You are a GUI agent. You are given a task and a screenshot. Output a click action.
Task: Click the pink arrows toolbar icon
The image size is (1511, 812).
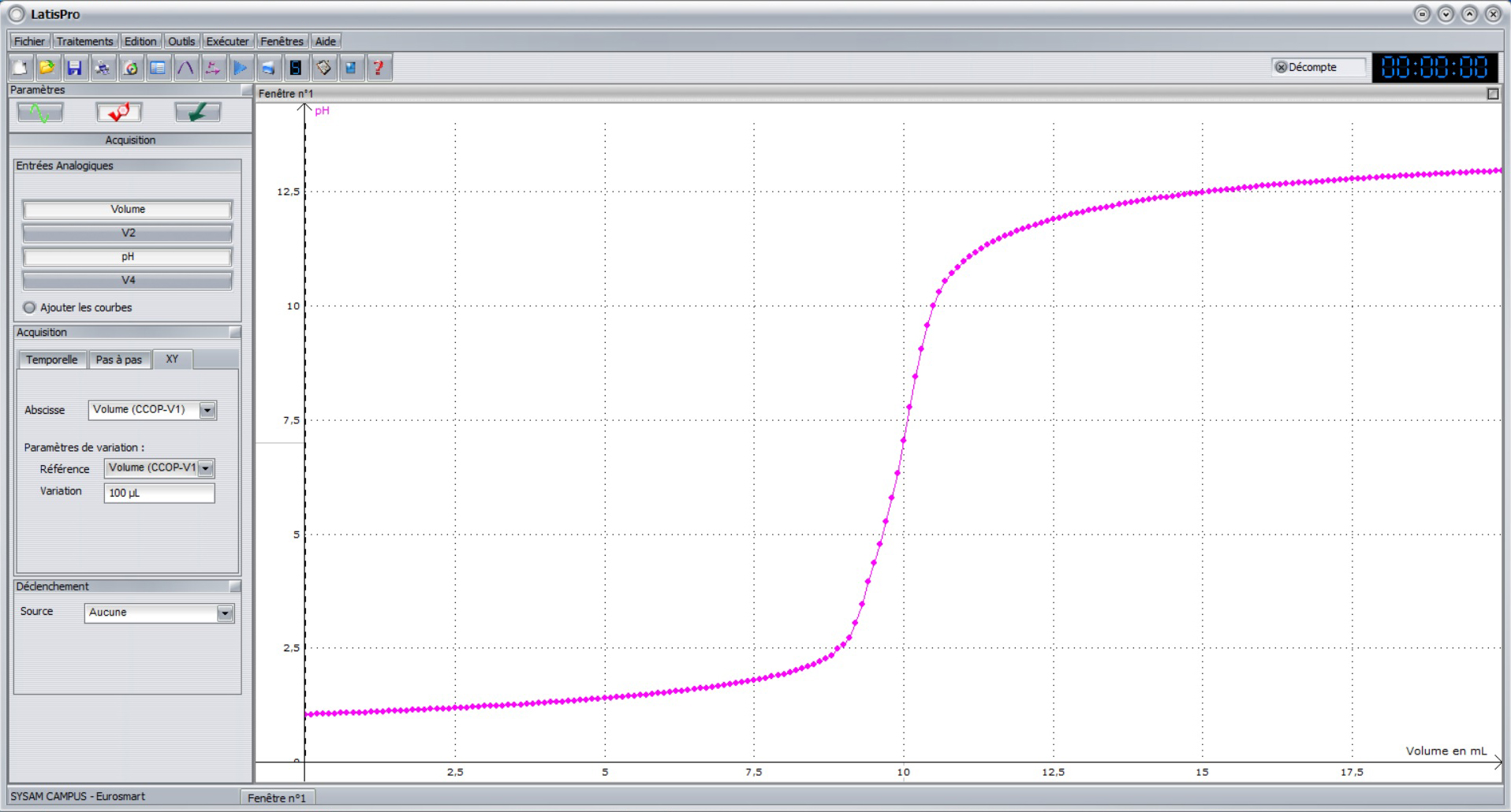coord(213,68)
